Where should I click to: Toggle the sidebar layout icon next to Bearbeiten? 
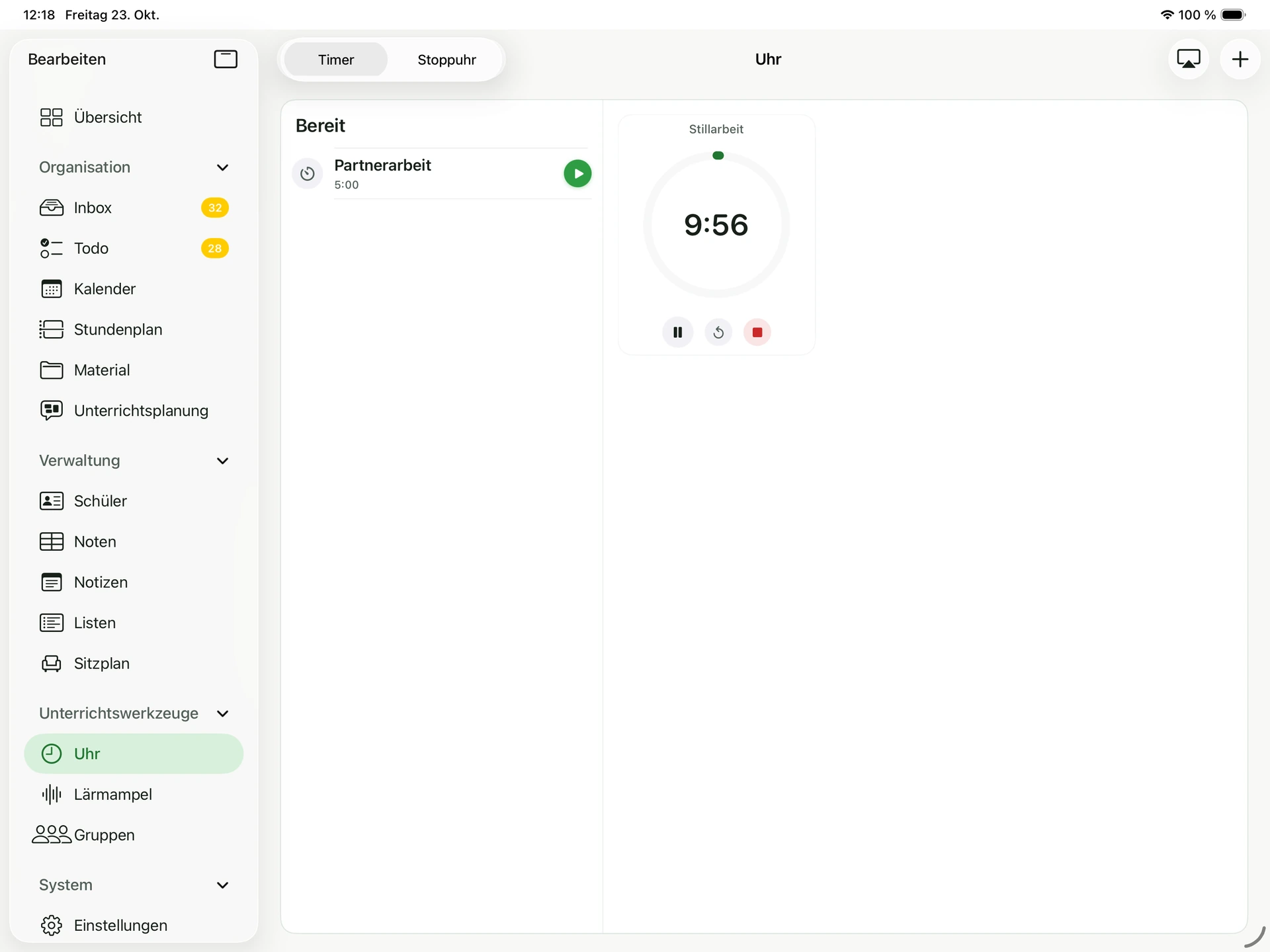click(226, 59)
